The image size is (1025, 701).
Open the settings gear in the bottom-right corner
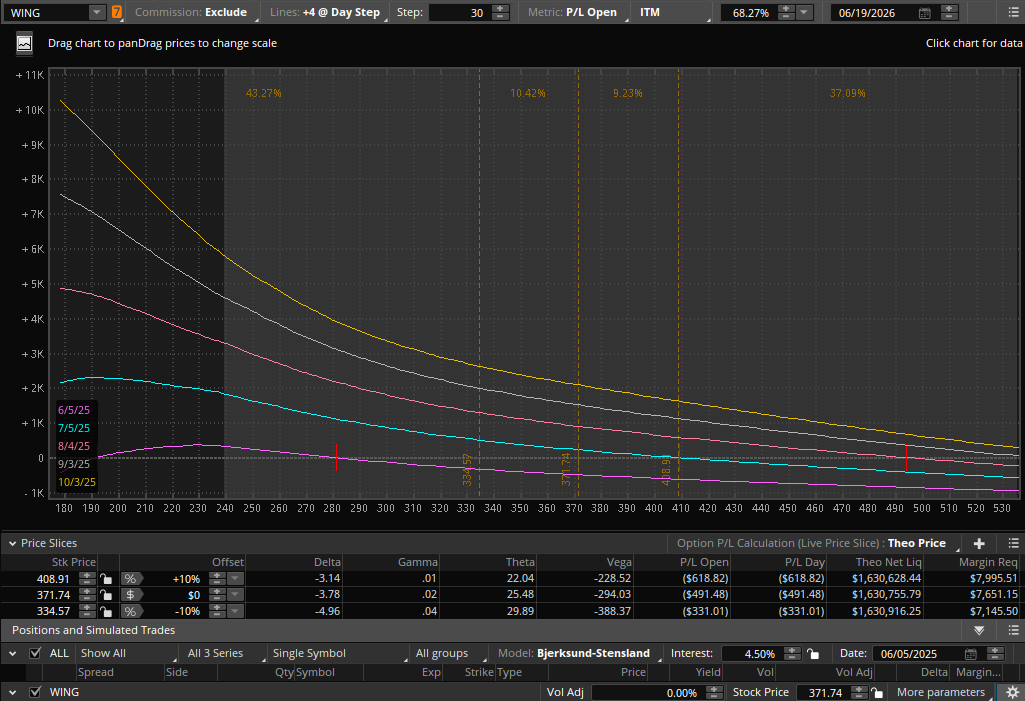click(1012, 691)
